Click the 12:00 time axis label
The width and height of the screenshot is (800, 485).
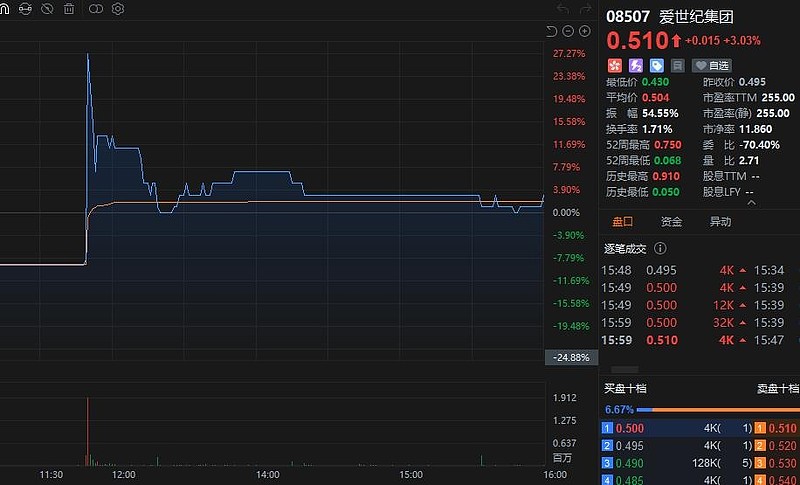123,475
